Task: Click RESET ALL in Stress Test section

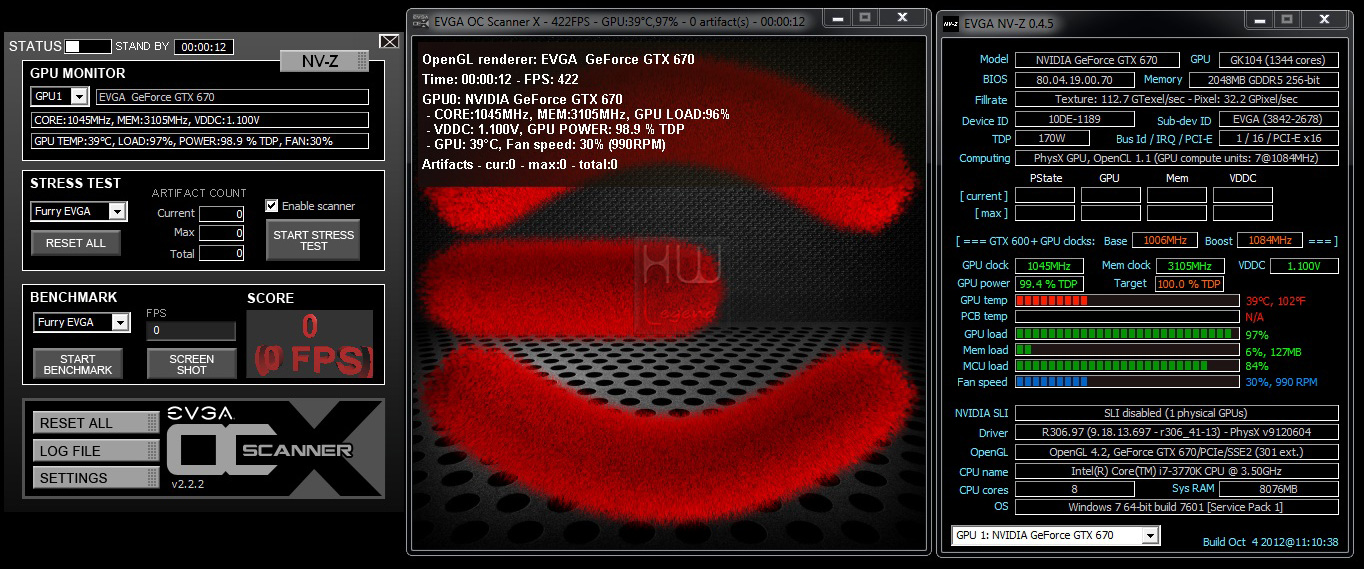Action: click(76, 243)
